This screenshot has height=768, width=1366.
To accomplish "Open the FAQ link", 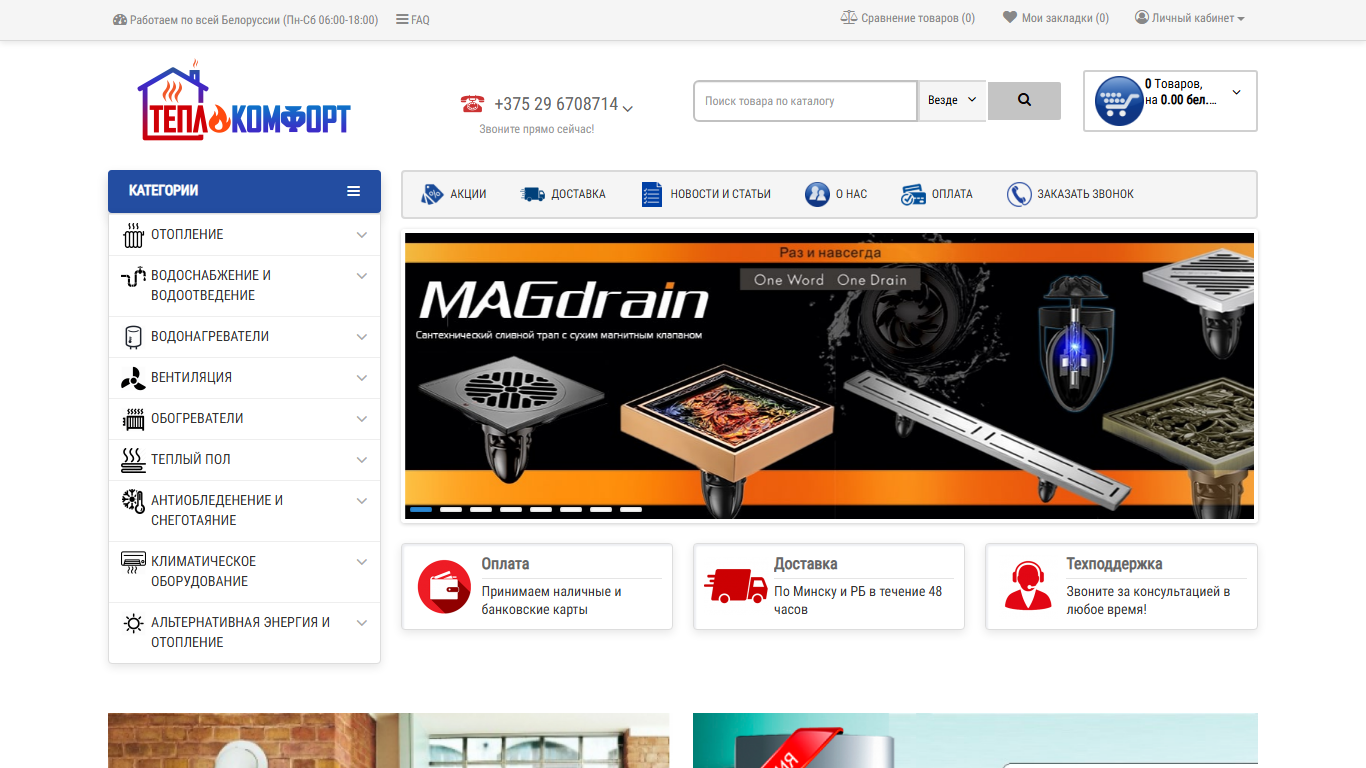I will (x=413, y=19).
